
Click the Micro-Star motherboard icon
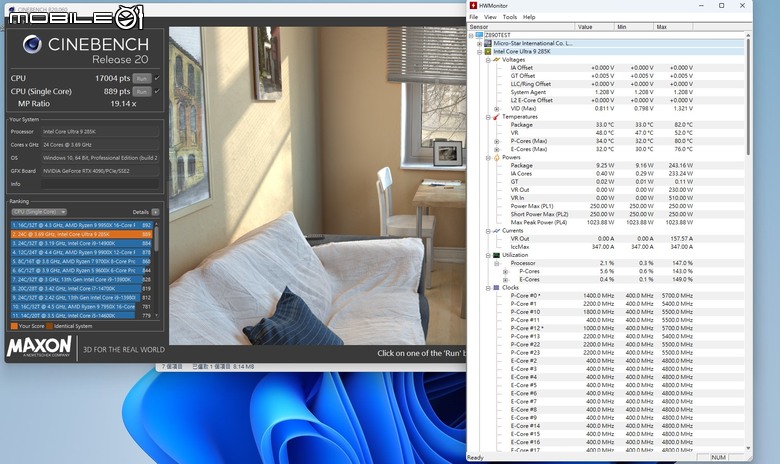click(488, 43)
